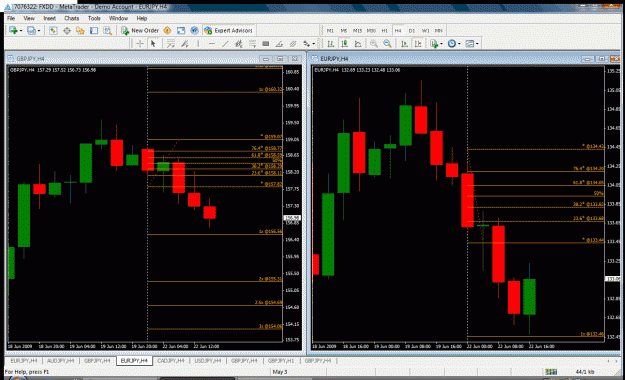Open the Terminal panel icon

[x=94, y=30]
